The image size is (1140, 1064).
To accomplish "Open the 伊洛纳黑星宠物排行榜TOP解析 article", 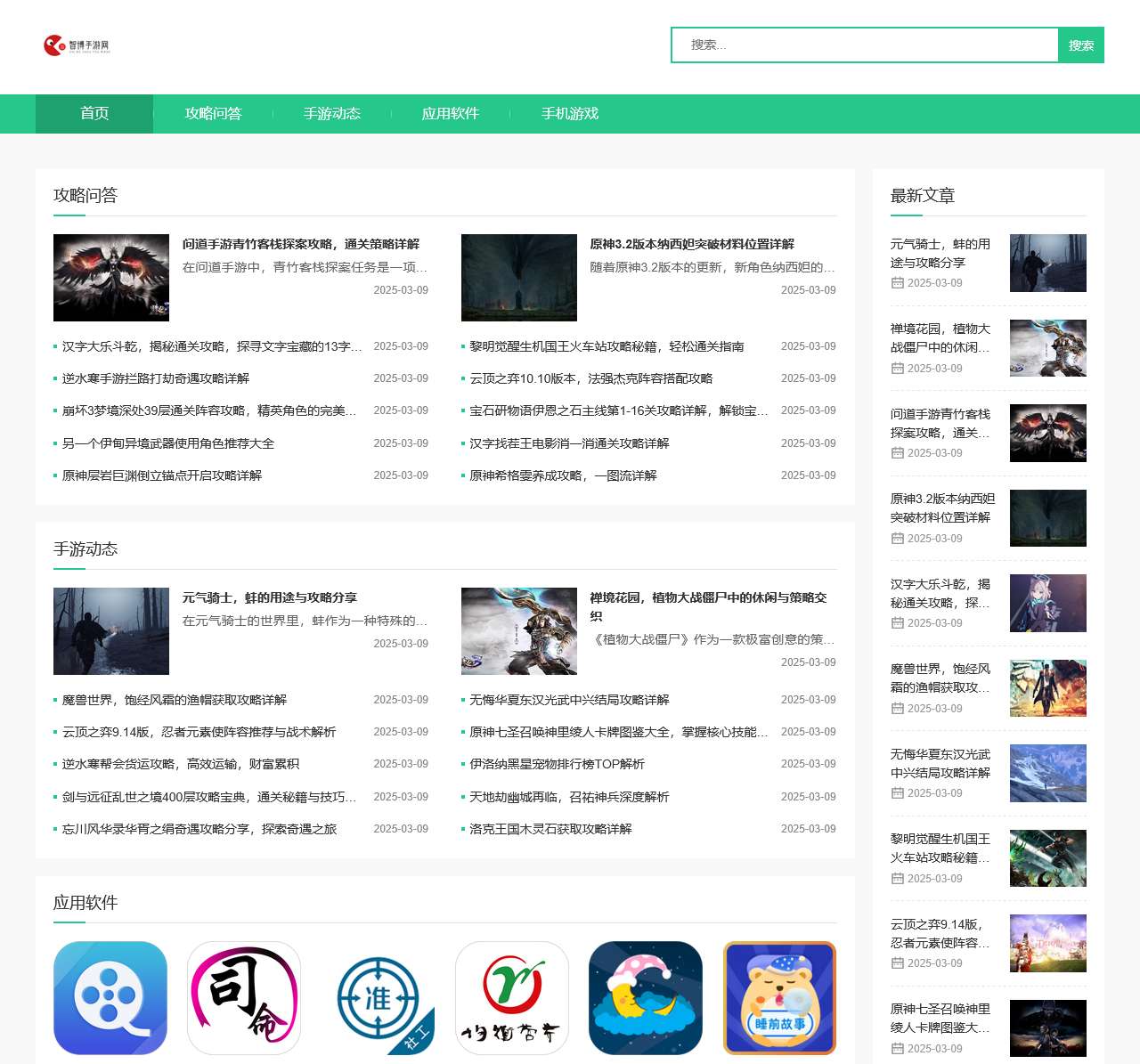I will pyautogui.click(x=557, y=764).
